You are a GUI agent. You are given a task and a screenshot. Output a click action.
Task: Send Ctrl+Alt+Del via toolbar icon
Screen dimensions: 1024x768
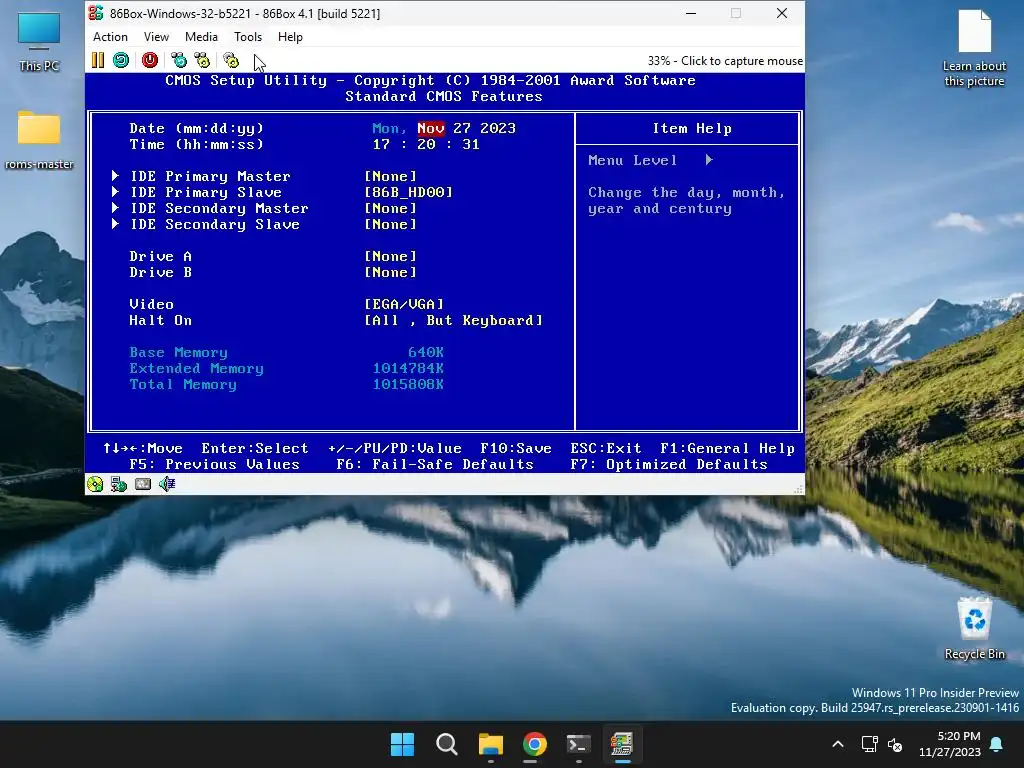[x=179, y=60]
